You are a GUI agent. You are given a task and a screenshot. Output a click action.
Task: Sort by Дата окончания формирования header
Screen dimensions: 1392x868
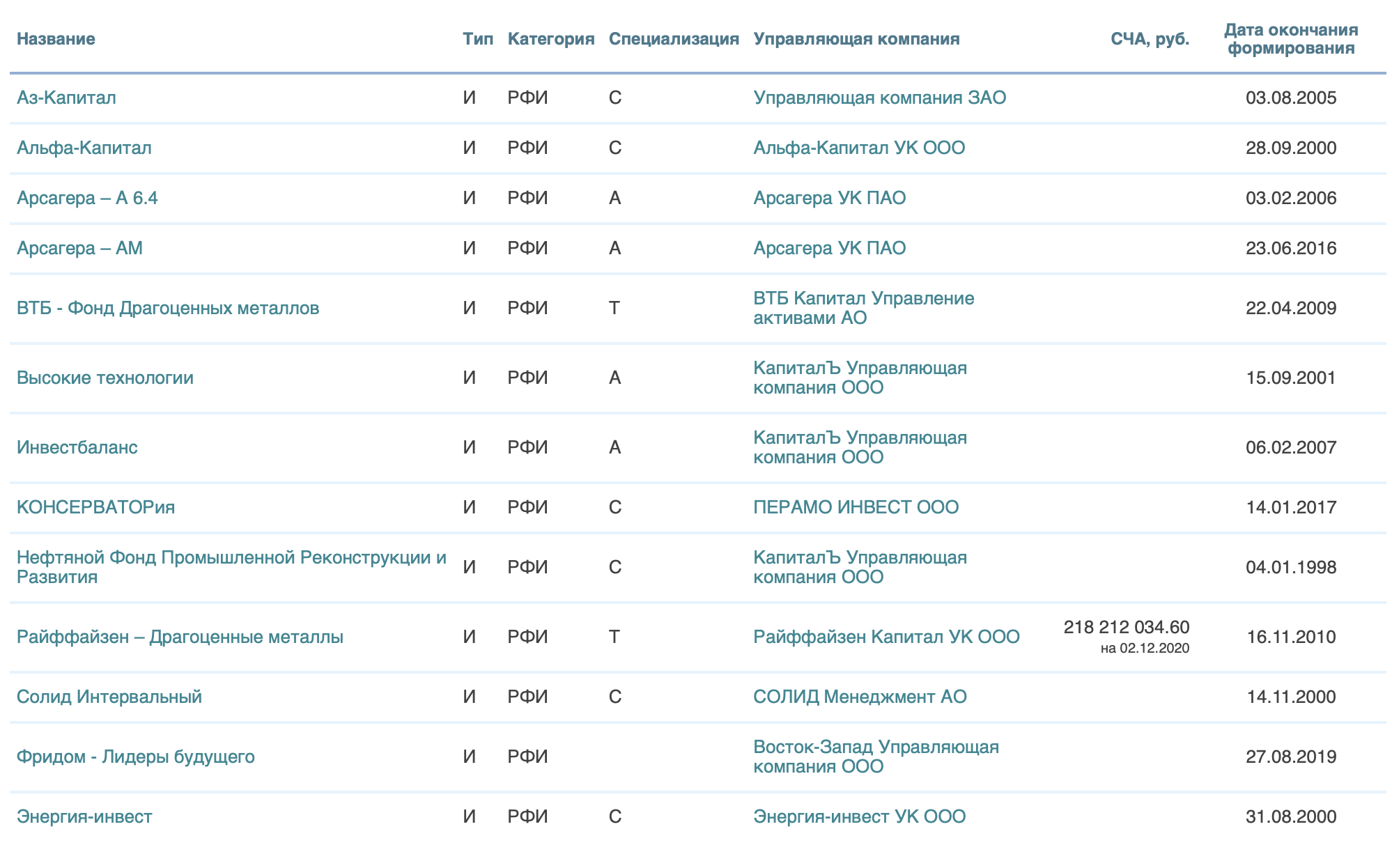1291,39
